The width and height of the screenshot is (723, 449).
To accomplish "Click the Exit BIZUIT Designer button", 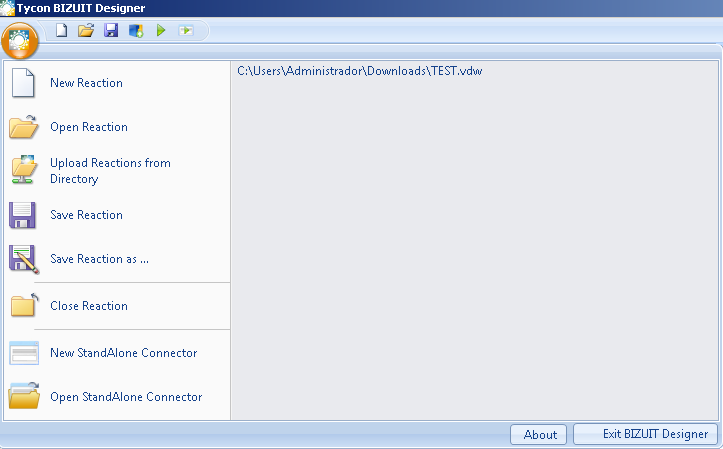I will pos(646,434).
